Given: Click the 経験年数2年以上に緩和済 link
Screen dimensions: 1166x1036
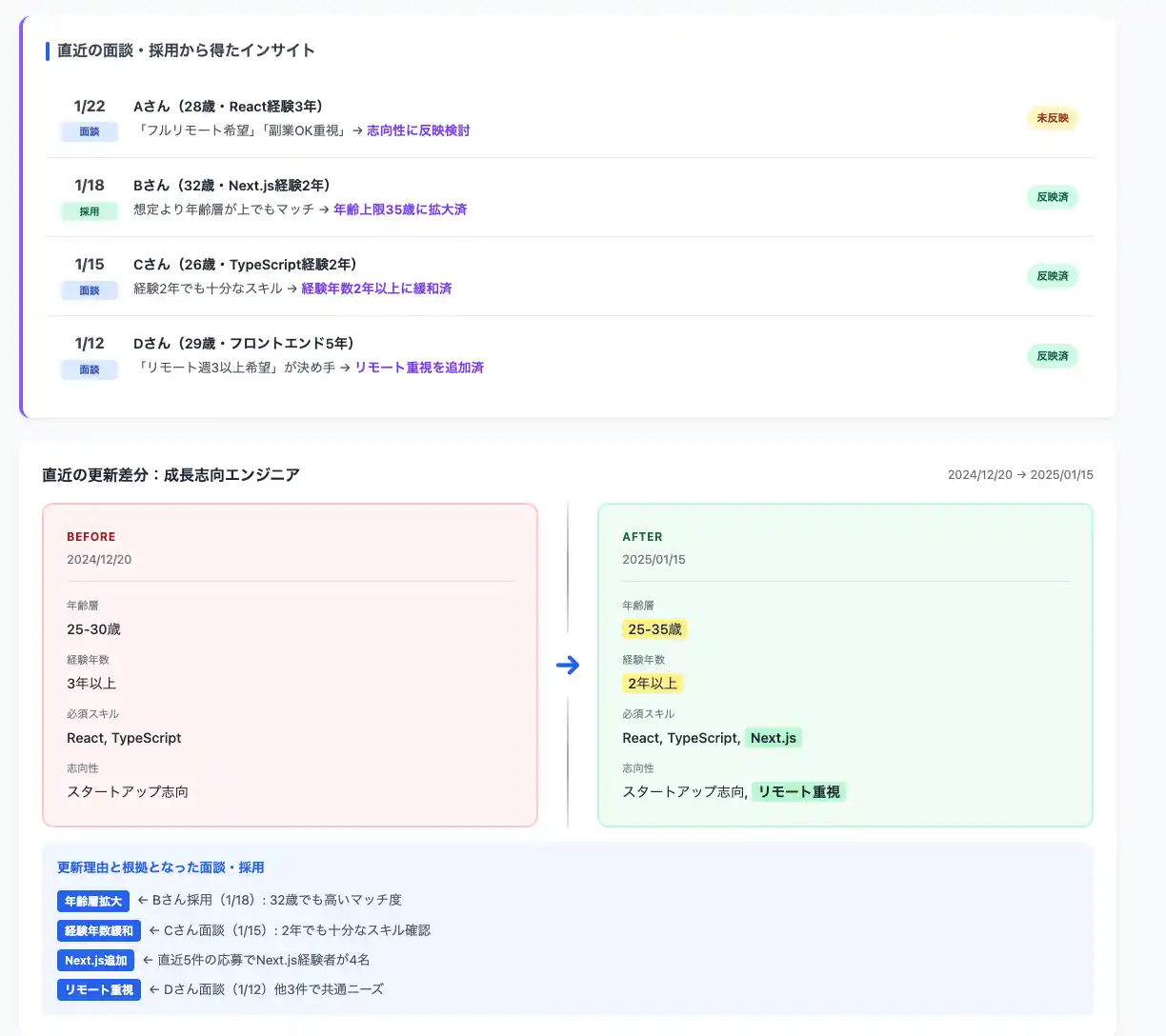Looking at the screenshot, I should click(376, 289).
